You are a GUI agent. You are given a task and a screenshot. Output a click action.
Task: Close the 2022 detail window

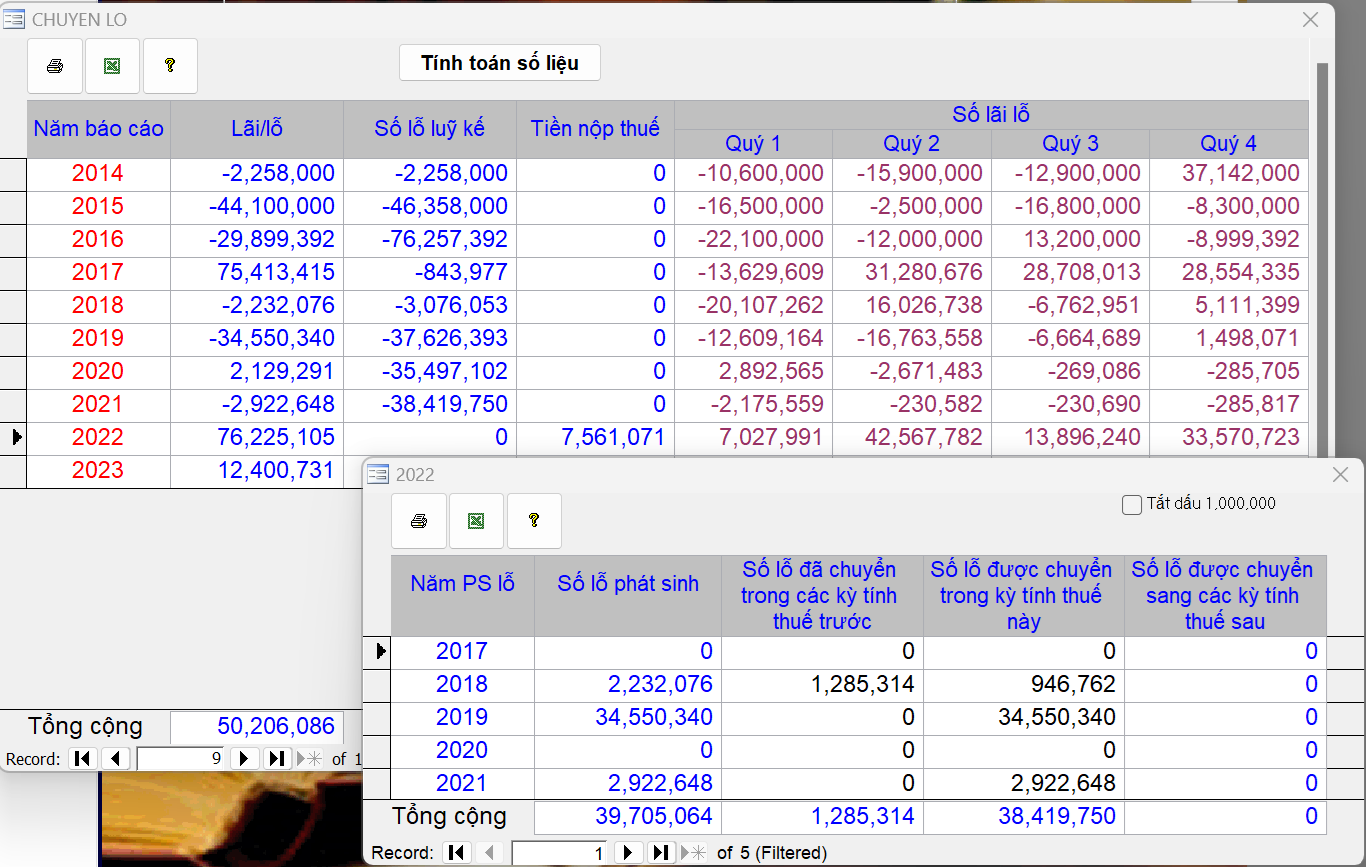coord(1341,475)
